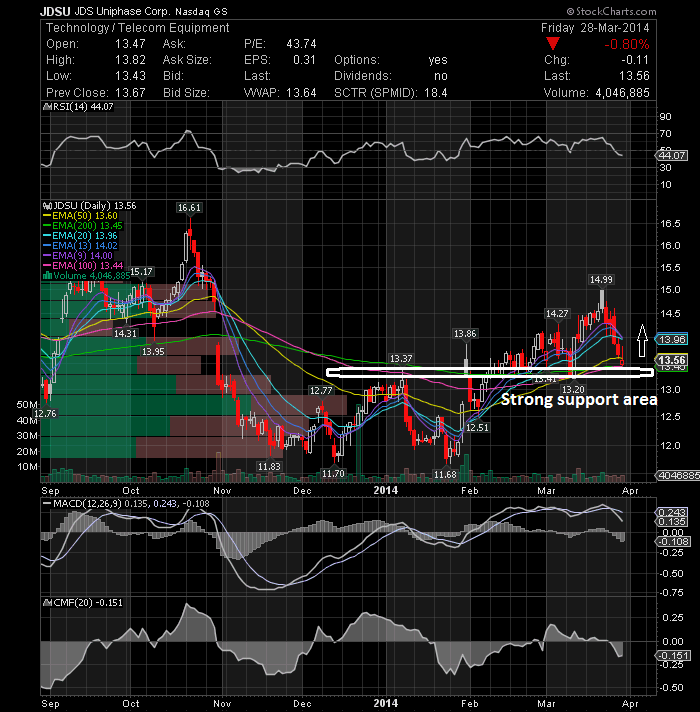This screenshot has width=700, height=712.
Task: Select the SCTR (SPMID) value 18.4
Action: (436, 93)
